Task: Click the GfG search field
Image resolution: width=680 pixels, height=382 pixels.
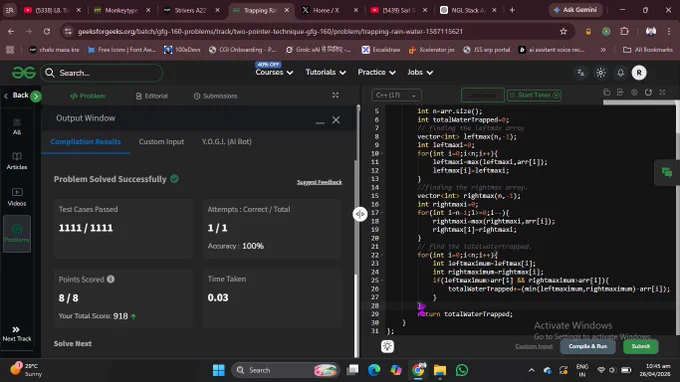Action: coord(102,73)
